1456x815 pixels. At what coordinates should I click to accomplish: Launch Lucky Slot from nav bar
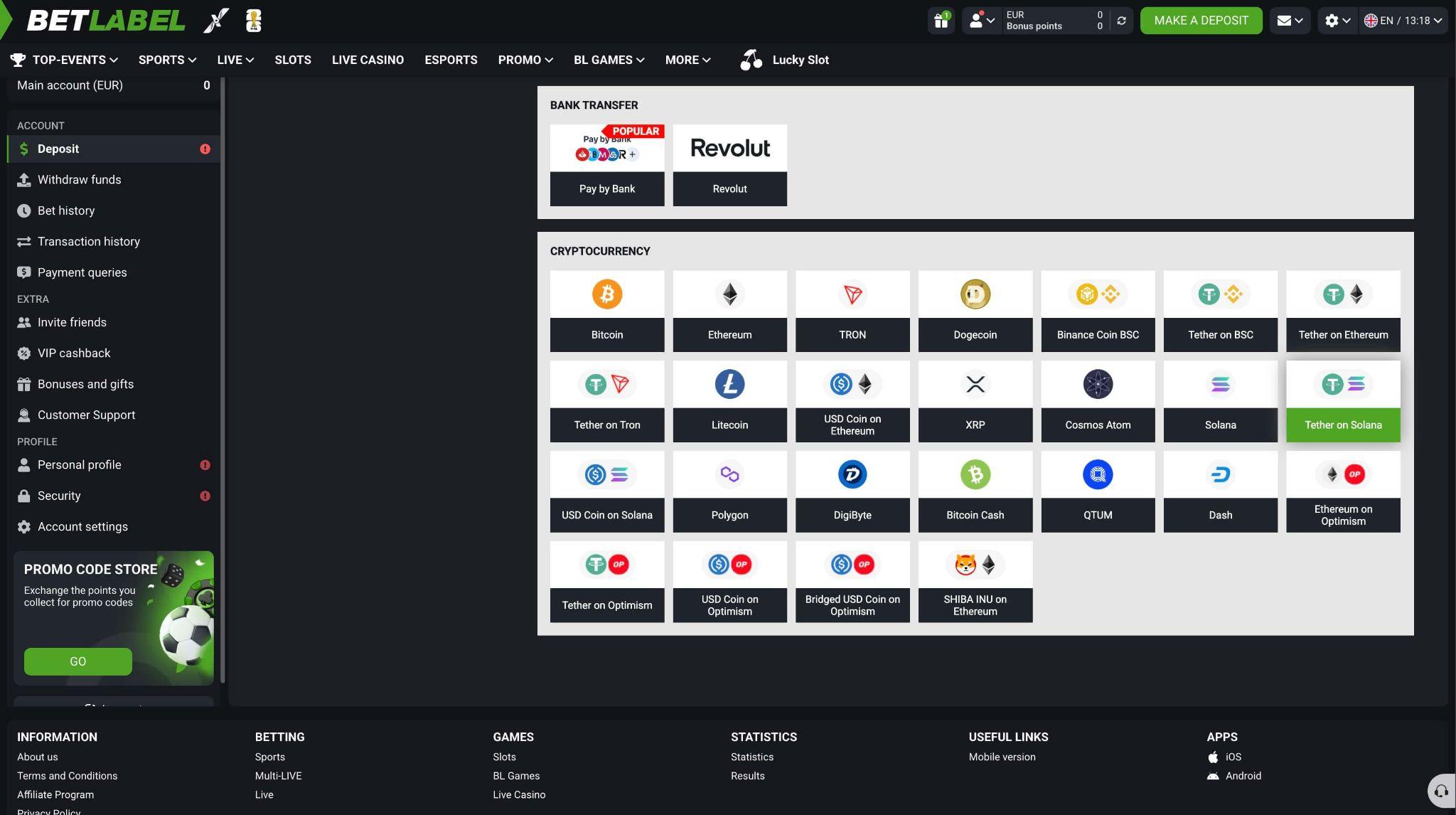[x=784, y=60]
